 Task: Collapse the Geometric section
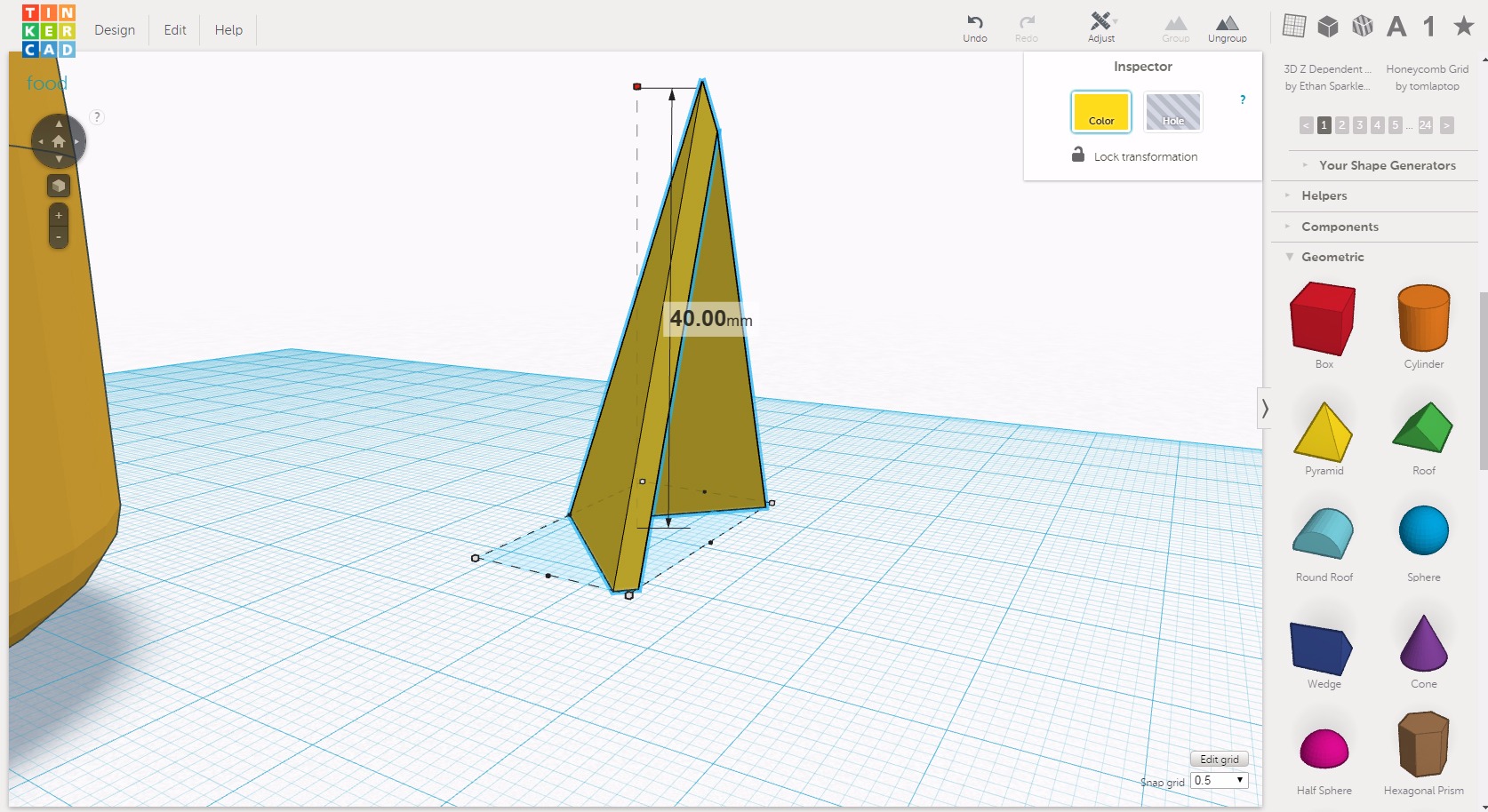[1324, 257]
